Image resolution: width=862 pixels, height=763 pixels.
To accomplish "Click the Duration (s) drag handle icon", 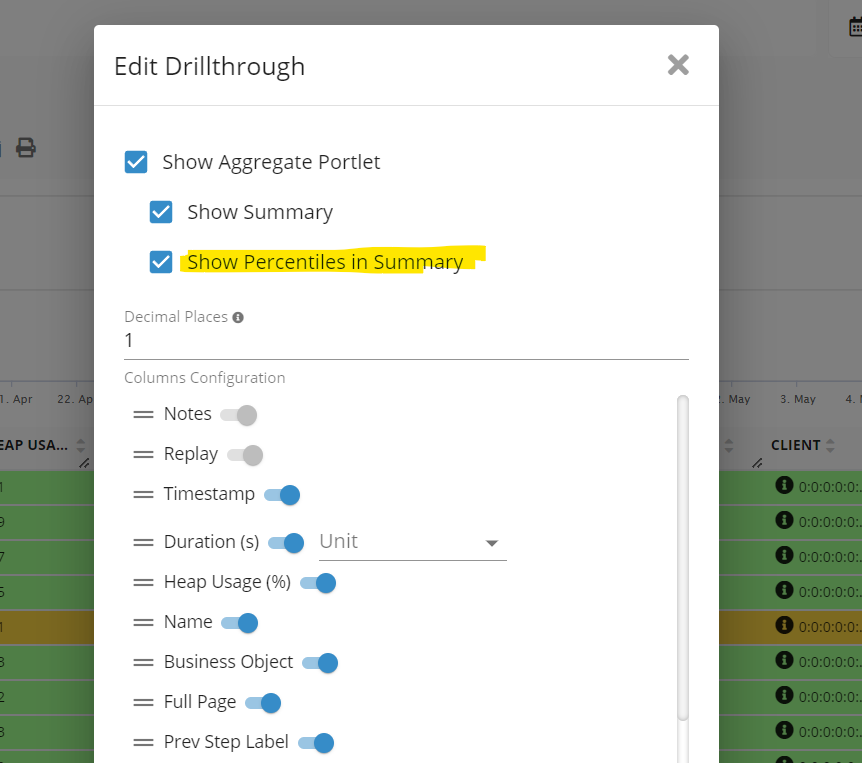I will tap(143, 542).
